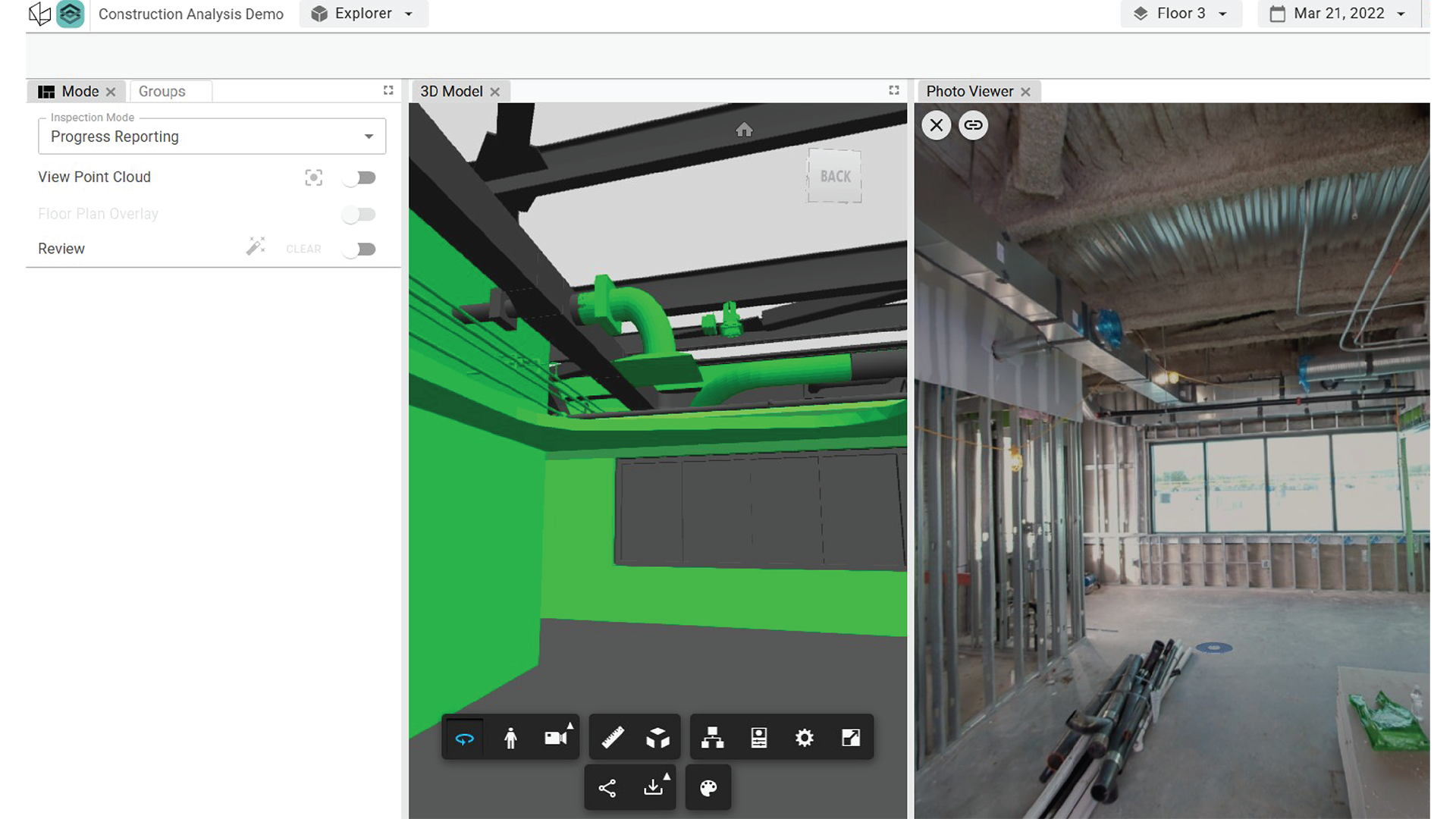Click the CLEAR button beside Review
Viewport: 1456px width, 819px height.
point(303,249)
